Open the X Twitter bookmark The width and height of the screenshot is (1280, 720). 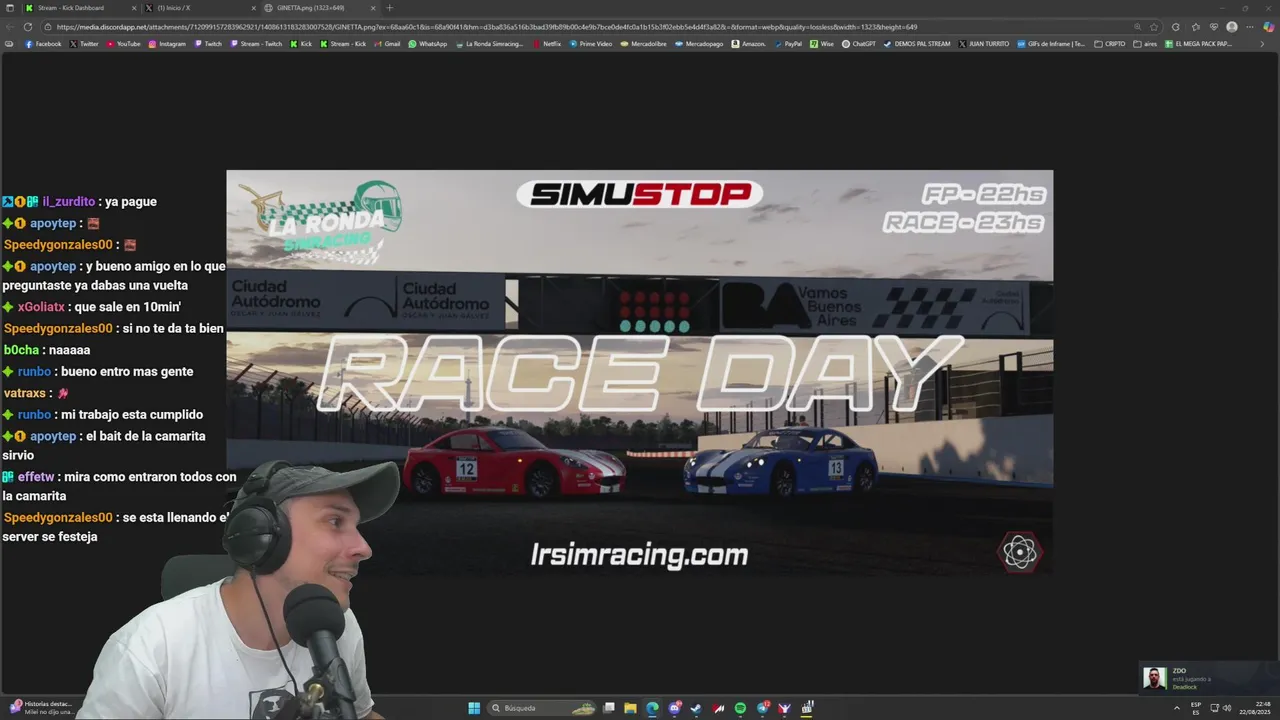85,44
